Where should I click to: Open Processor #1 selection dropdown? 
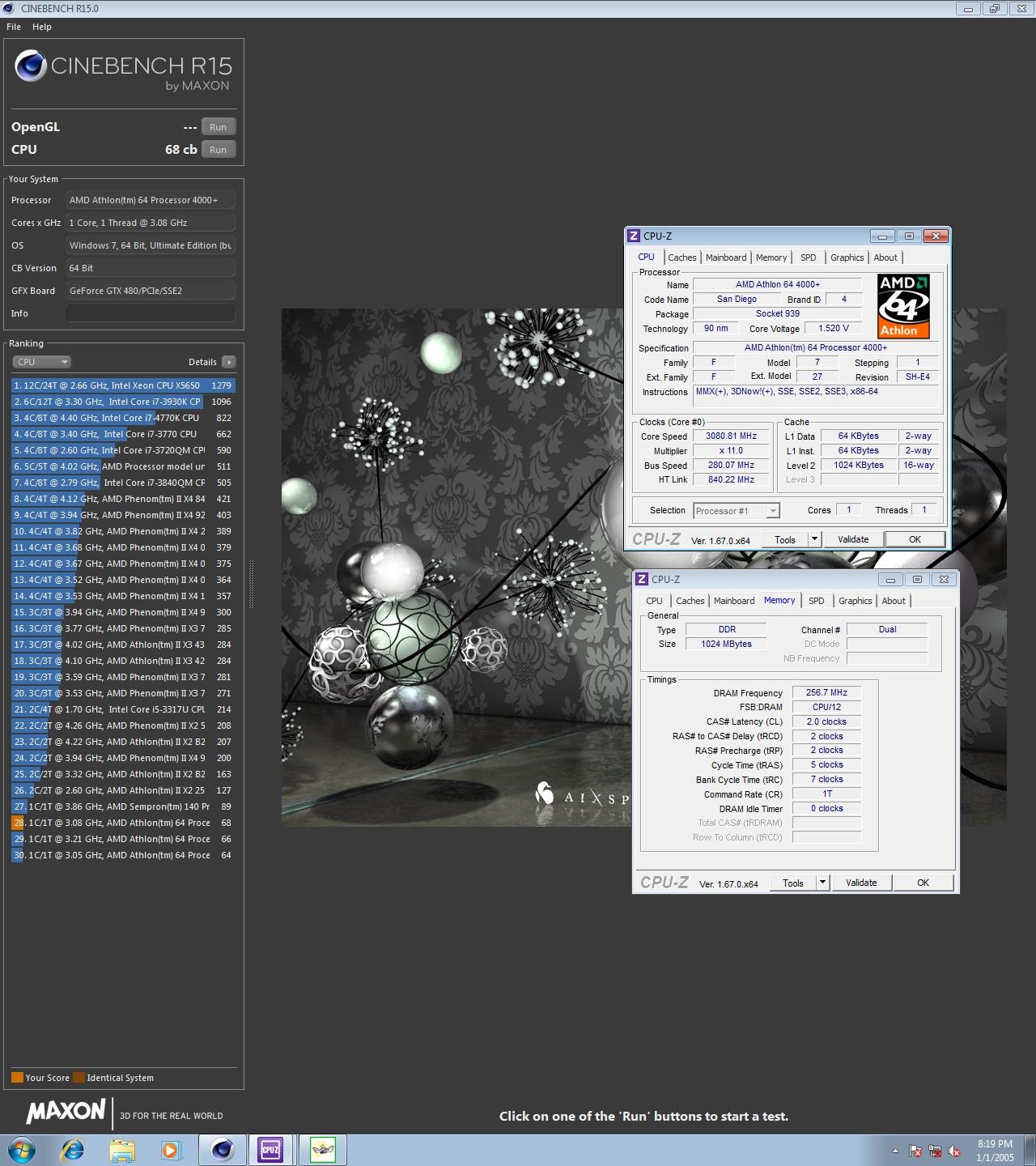click(x=737, y=511)
